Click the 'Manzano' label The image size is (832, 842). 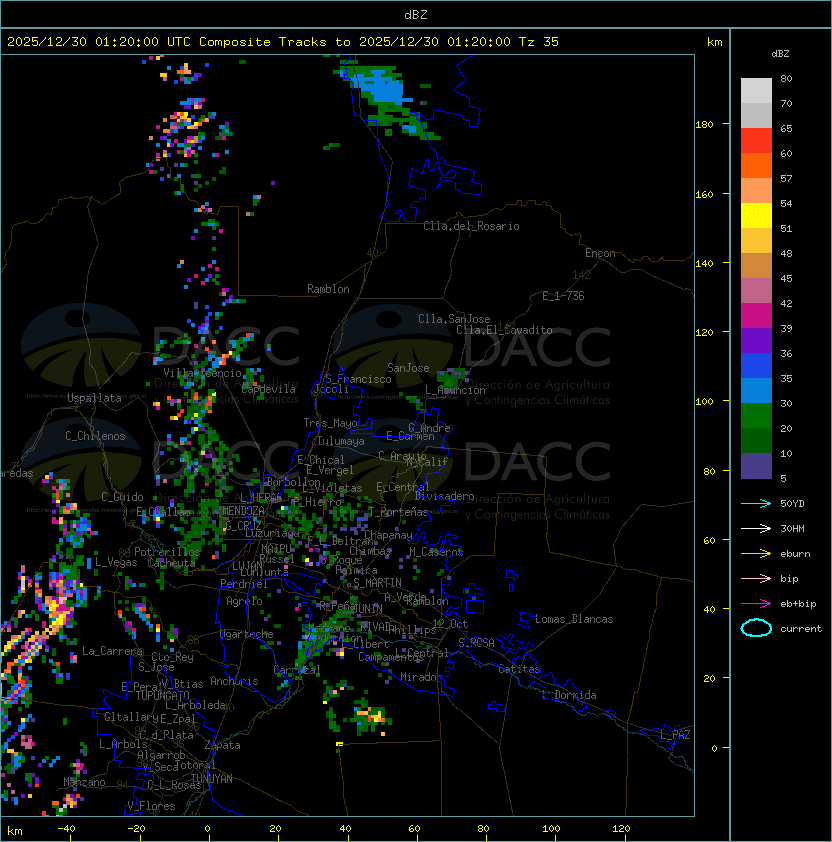(84, 782)
